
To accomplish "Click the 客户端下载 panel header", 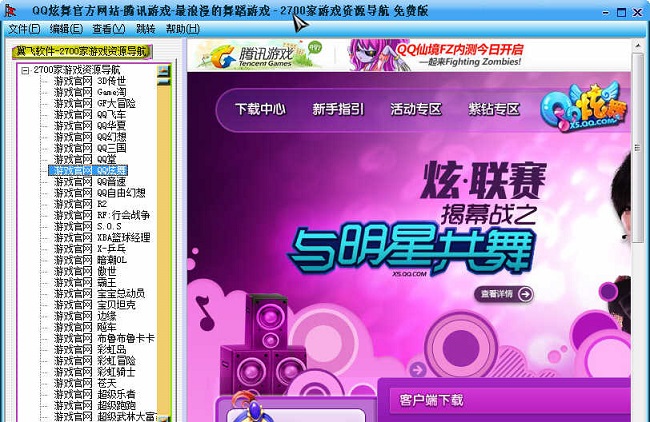I will click(508, 400).
